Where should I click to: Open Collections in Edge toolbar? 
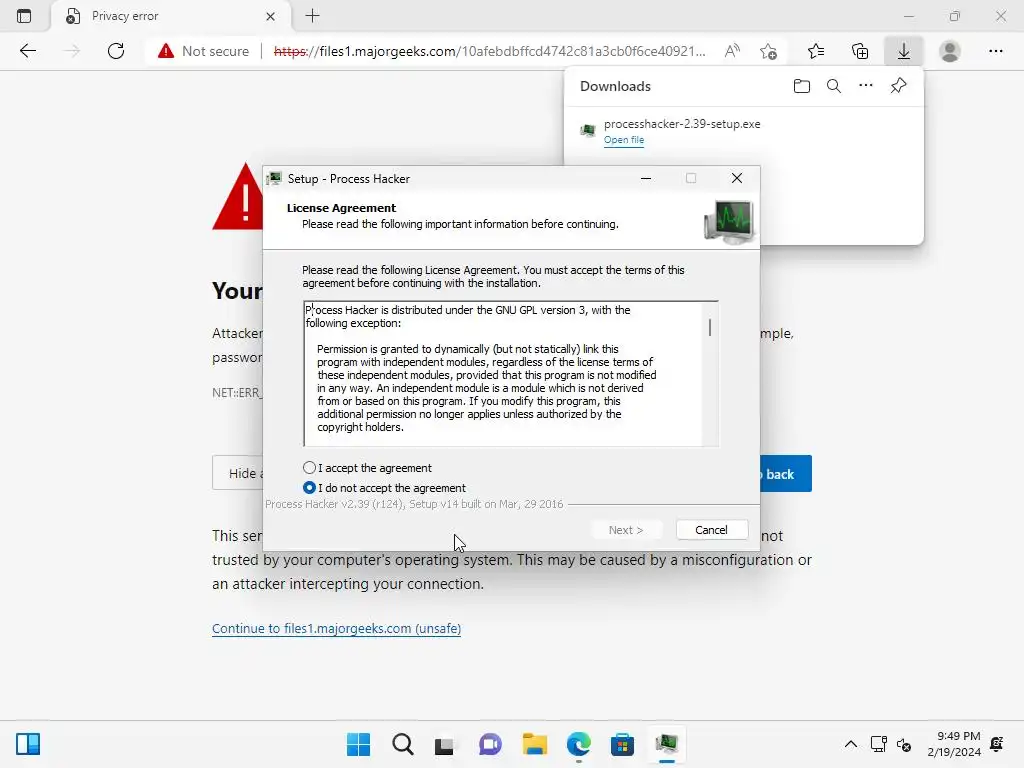click(x=860, y=51)
